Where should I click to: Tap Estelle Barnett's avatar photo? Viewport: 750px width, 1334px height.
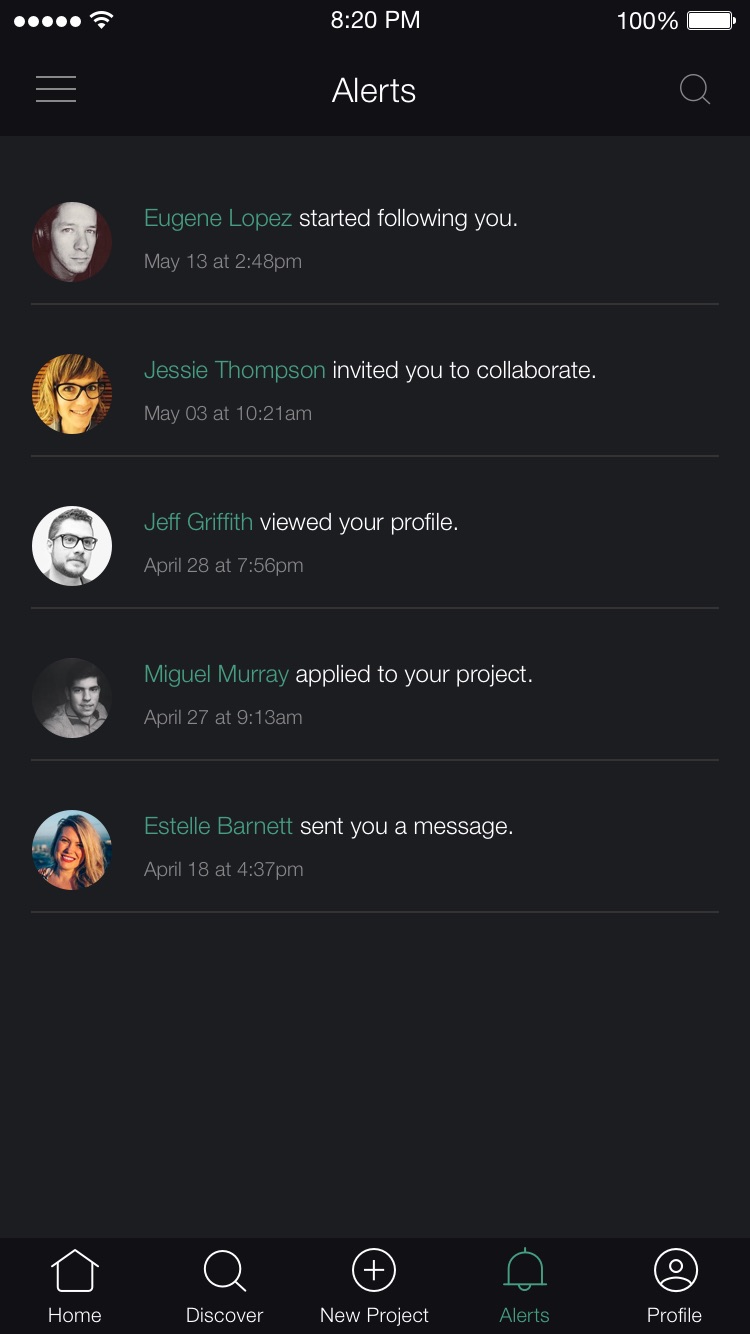(72, 850)
